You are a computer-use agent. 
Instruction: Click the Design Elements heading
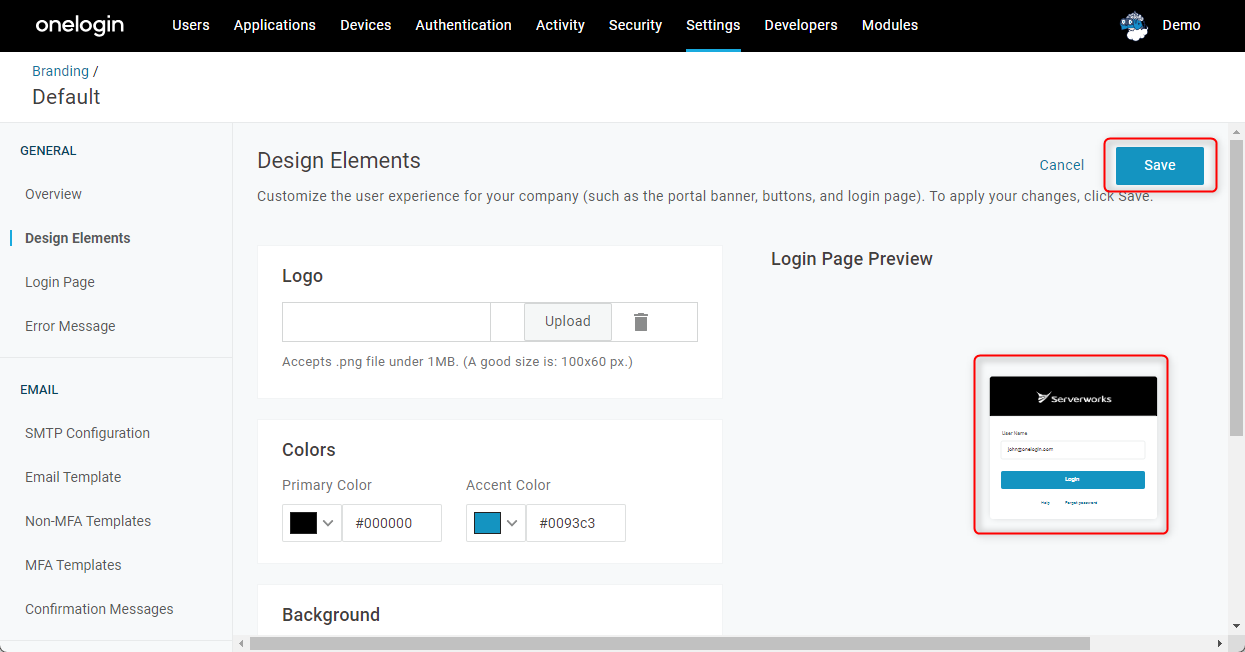[x=339, y=161]
